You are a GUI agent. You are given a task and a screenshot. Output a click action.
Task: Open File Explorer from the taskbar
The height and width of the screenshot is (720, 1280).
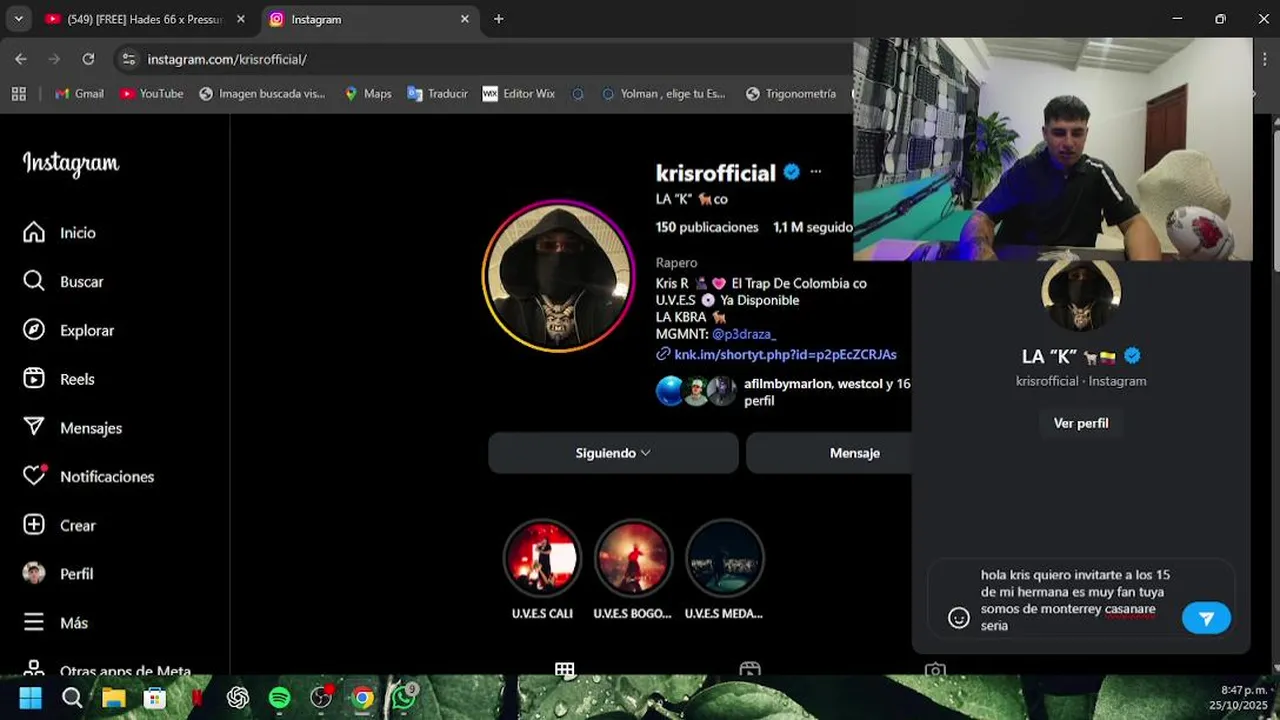click(x=113, y=698)
